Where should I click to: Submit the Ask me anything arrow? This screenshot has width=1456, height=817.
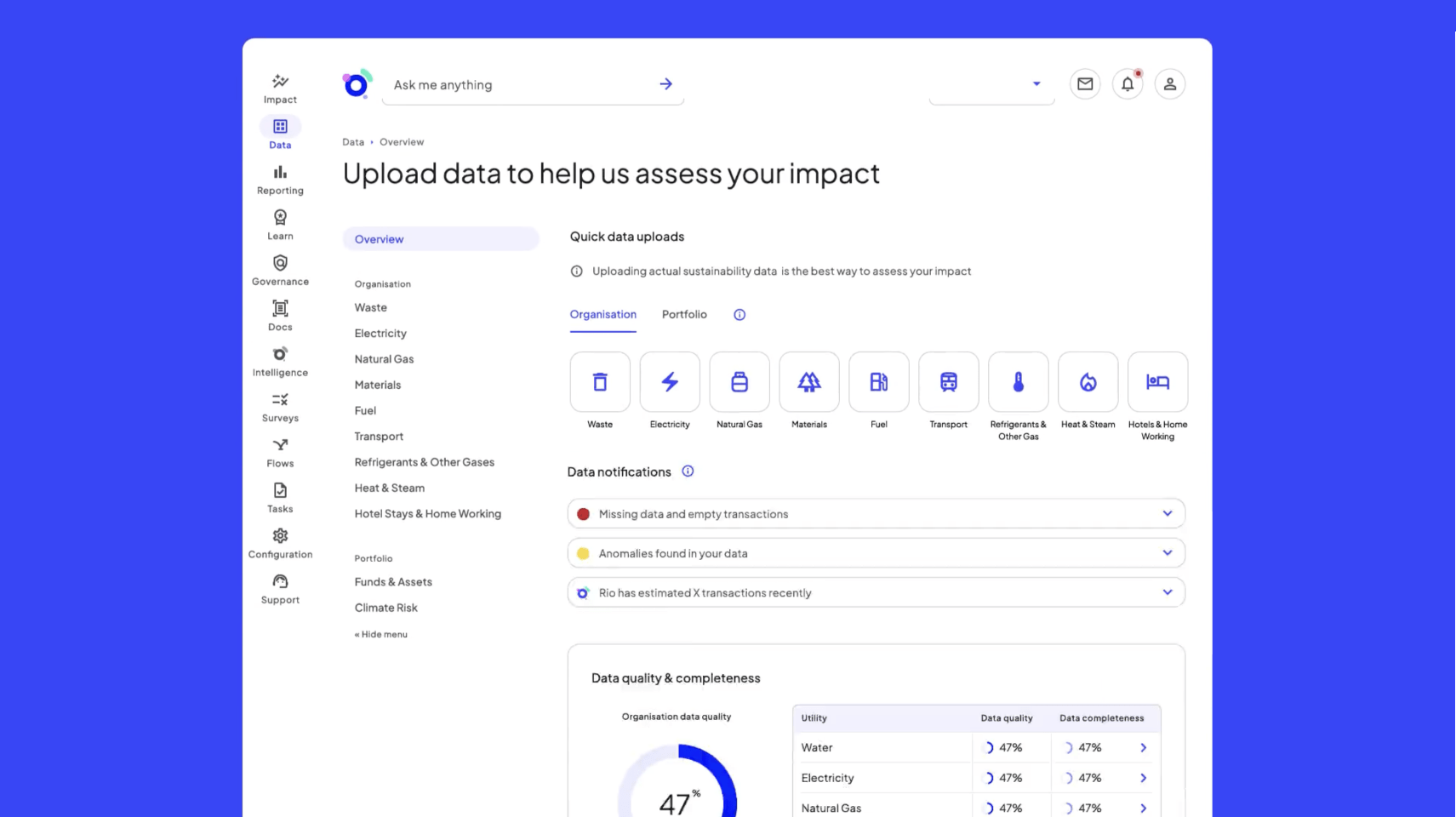(665, 84)
